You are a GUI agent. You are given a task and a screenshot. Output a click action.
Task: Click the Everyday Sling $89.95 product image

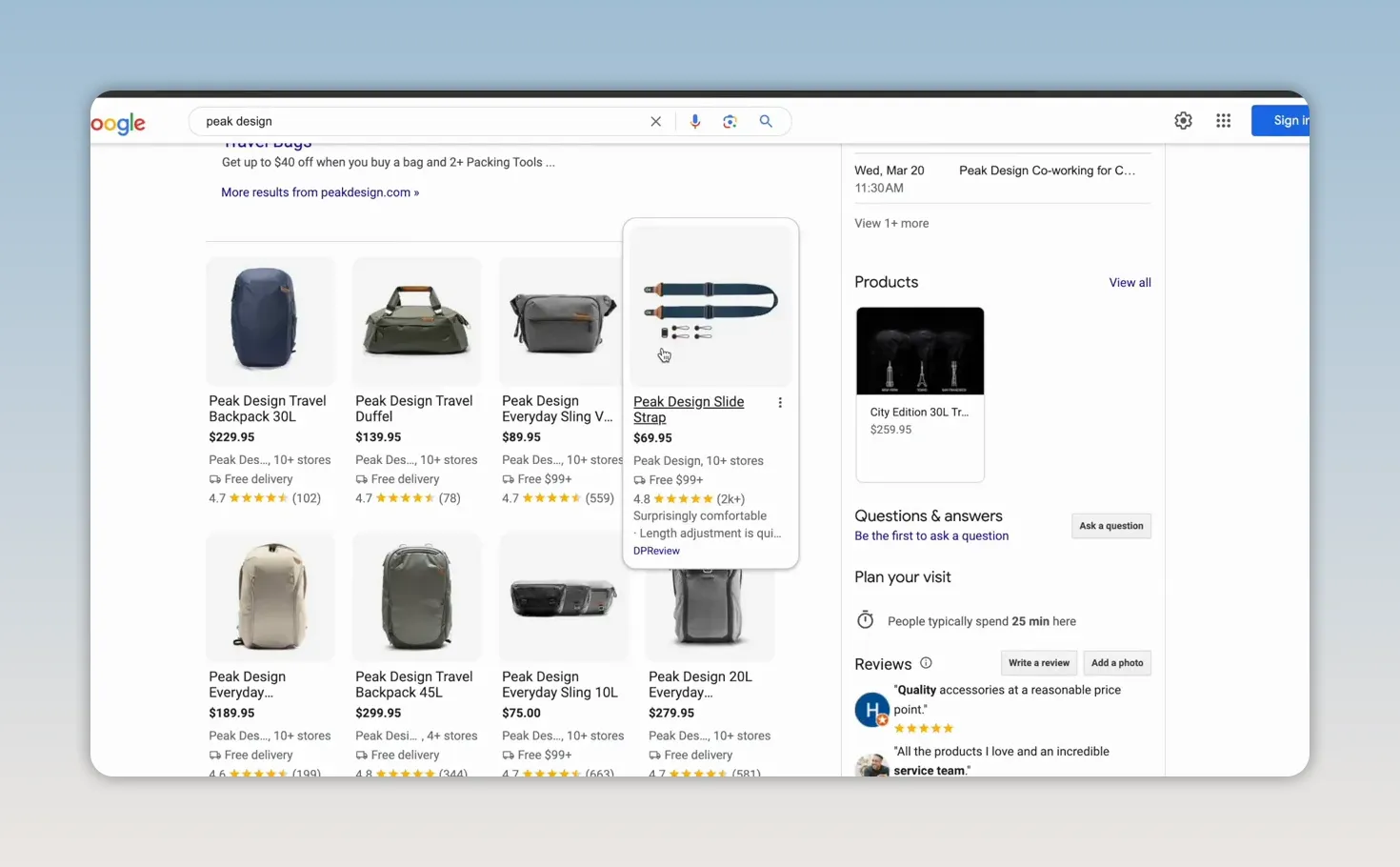click(562, 321)
